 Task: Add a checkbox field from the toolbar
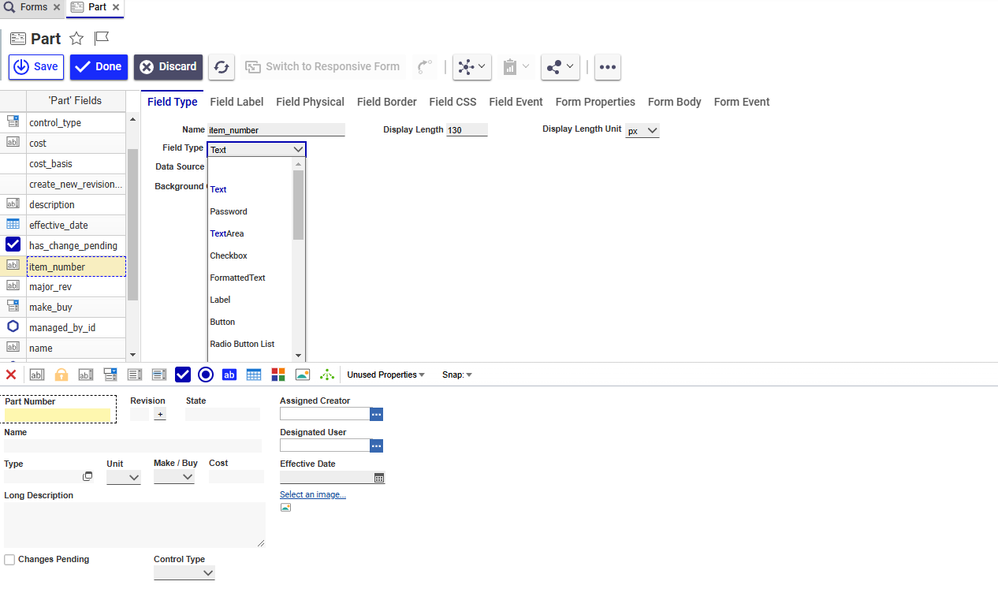coord(183,375)
